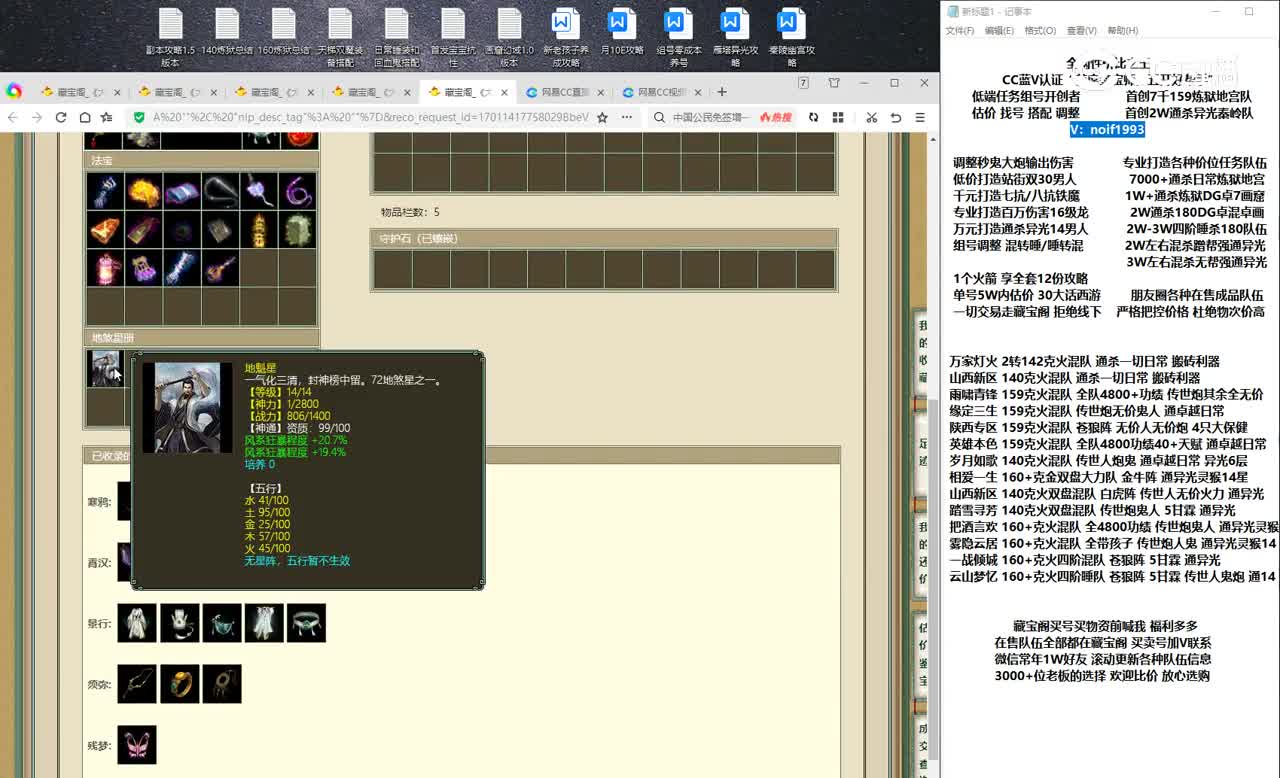Click the white skirt cloak in 景行 row
The width and height of the screenshot is (1280, 778).
click(264, 623)
